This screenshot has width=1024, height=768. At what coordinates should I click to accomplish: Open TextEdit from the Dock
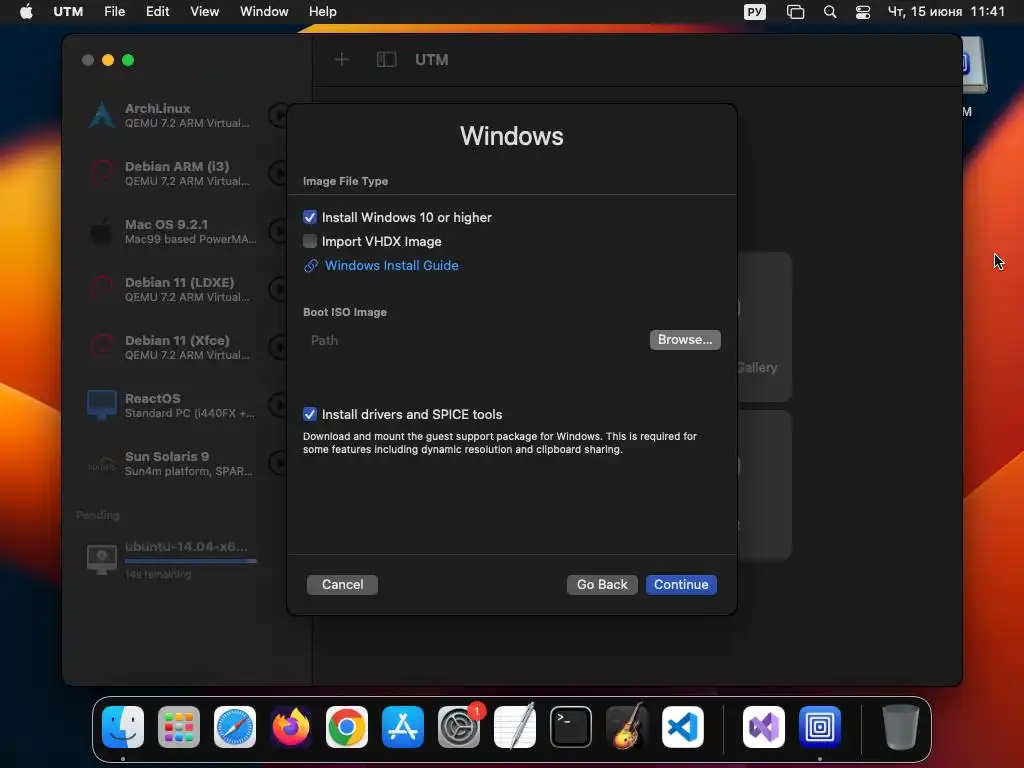[x=515, y=727]
